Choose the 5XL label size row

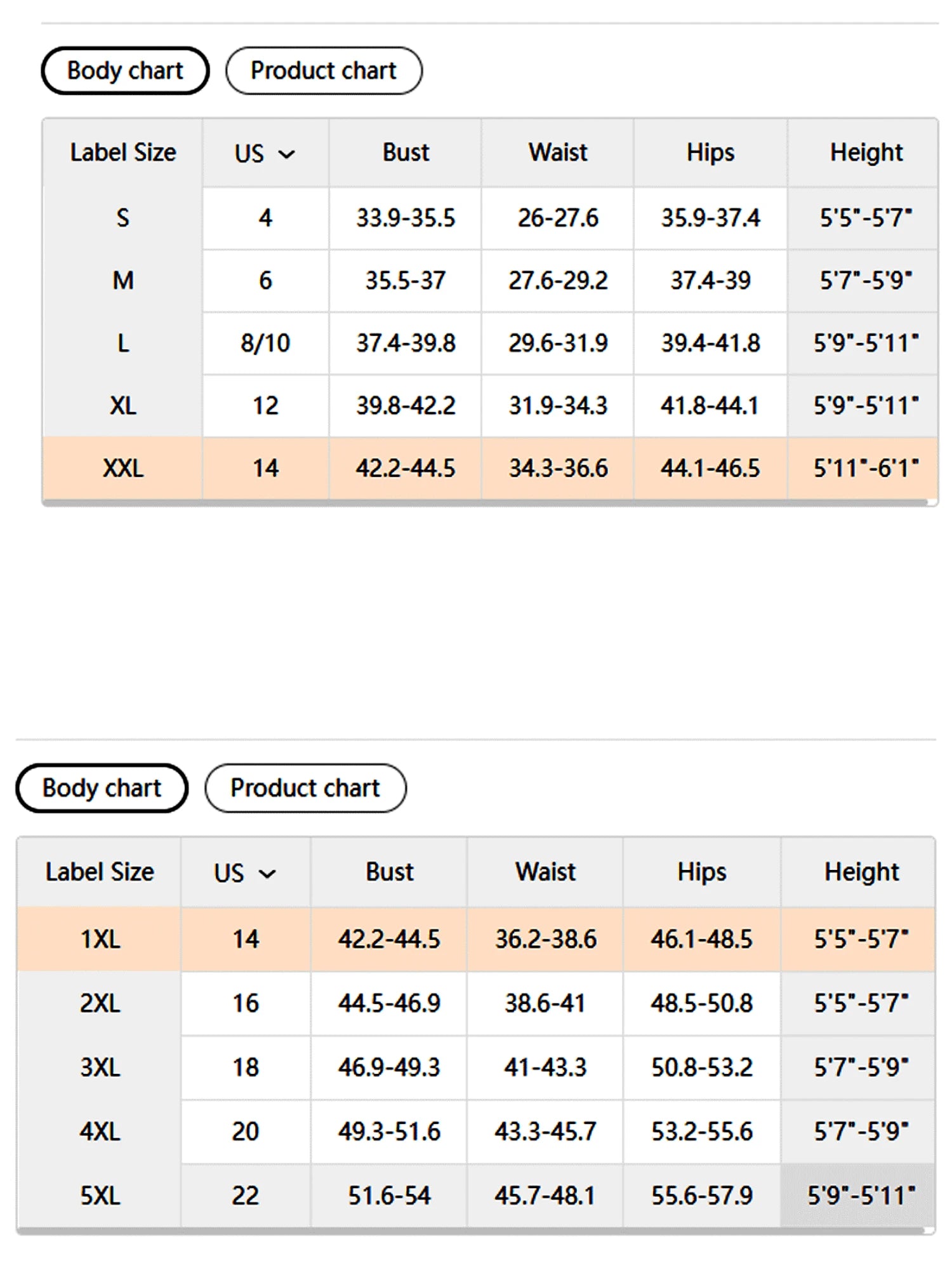[x=476, y=1196]
